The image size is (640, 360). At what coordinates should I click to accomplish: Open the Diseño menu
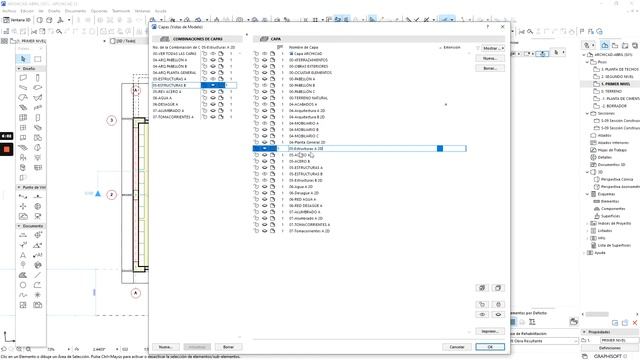point(54,11)
